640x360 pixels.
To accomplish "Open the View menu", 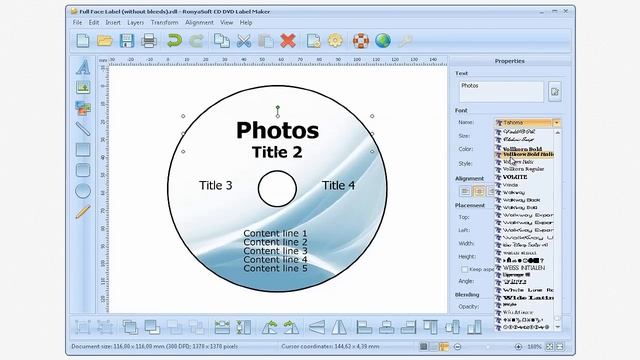I will point(227,22).
